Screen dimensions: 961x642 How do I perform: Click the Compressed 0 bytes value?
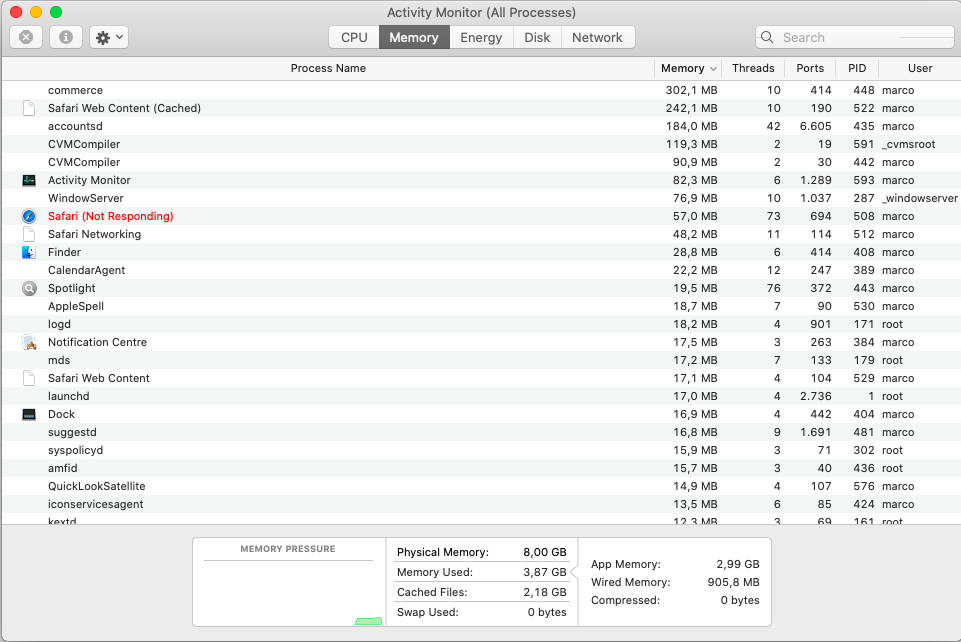coord(740,600)
